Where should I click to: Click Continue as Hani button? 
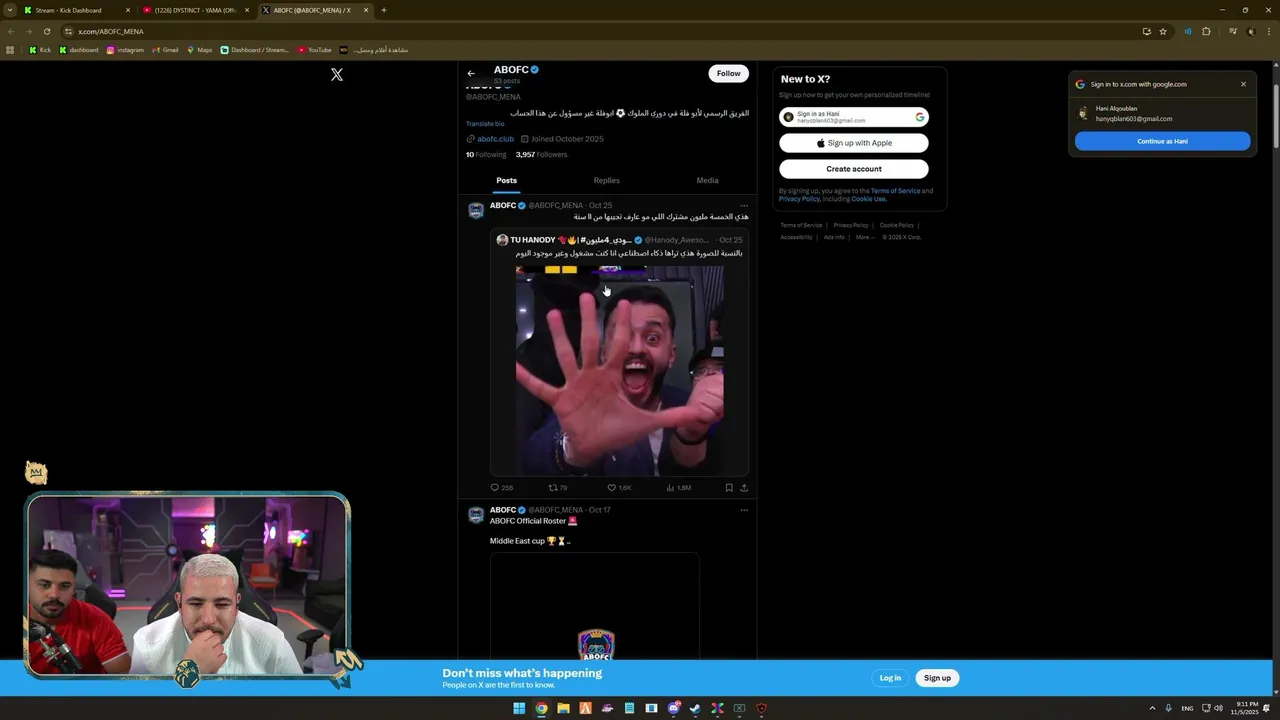(x=1162, y=141)
